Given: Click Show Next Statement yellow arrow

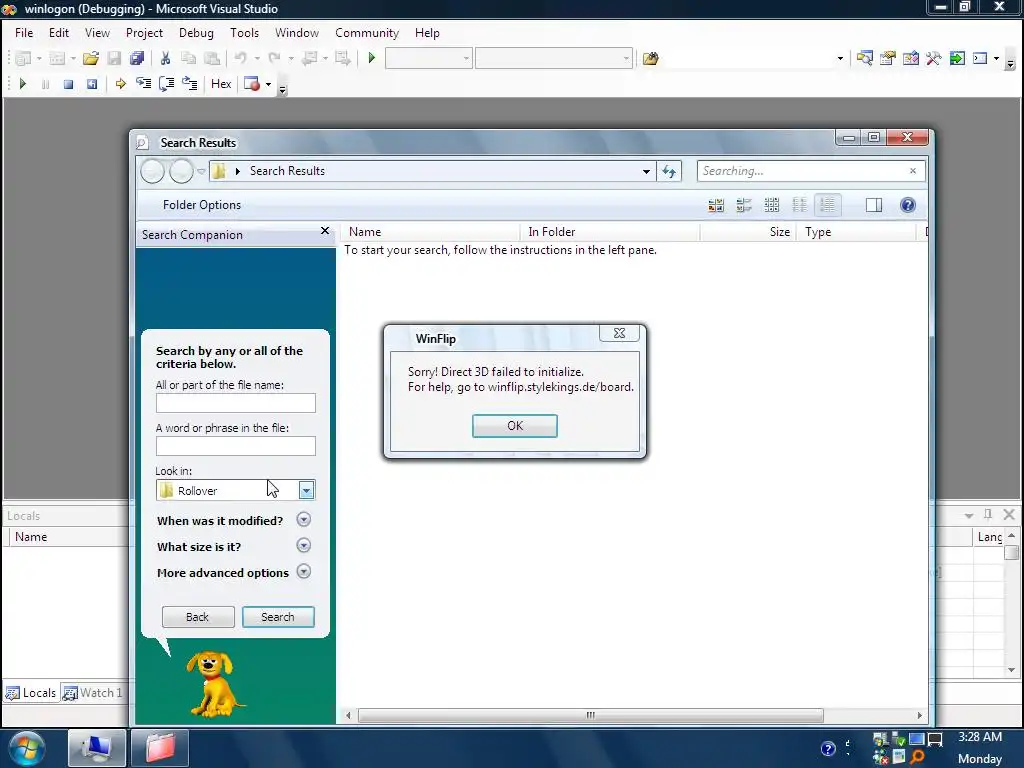Looking at the screenshot, I should click(120, 84).
